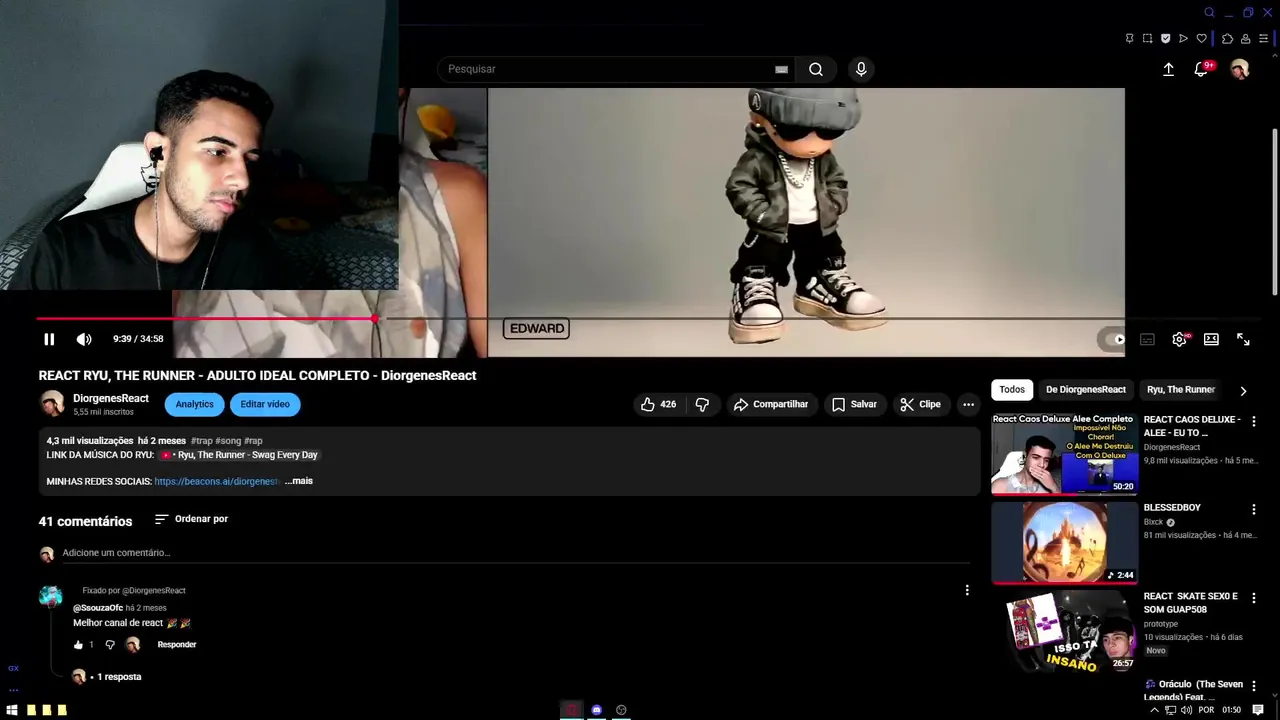Open the browser snapshot tool icon
The height and width of the screenshot is (720, 1280).
1147,39
